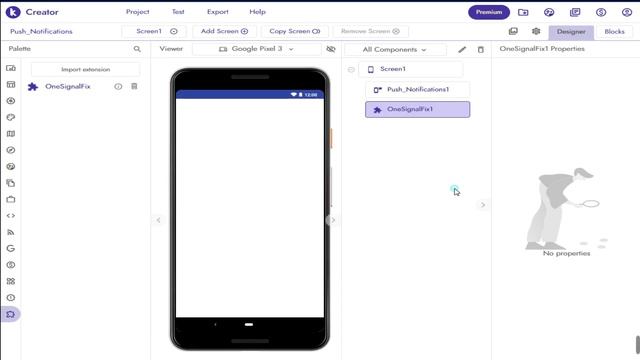Delete selected component with trash icon

click(481, 49)
